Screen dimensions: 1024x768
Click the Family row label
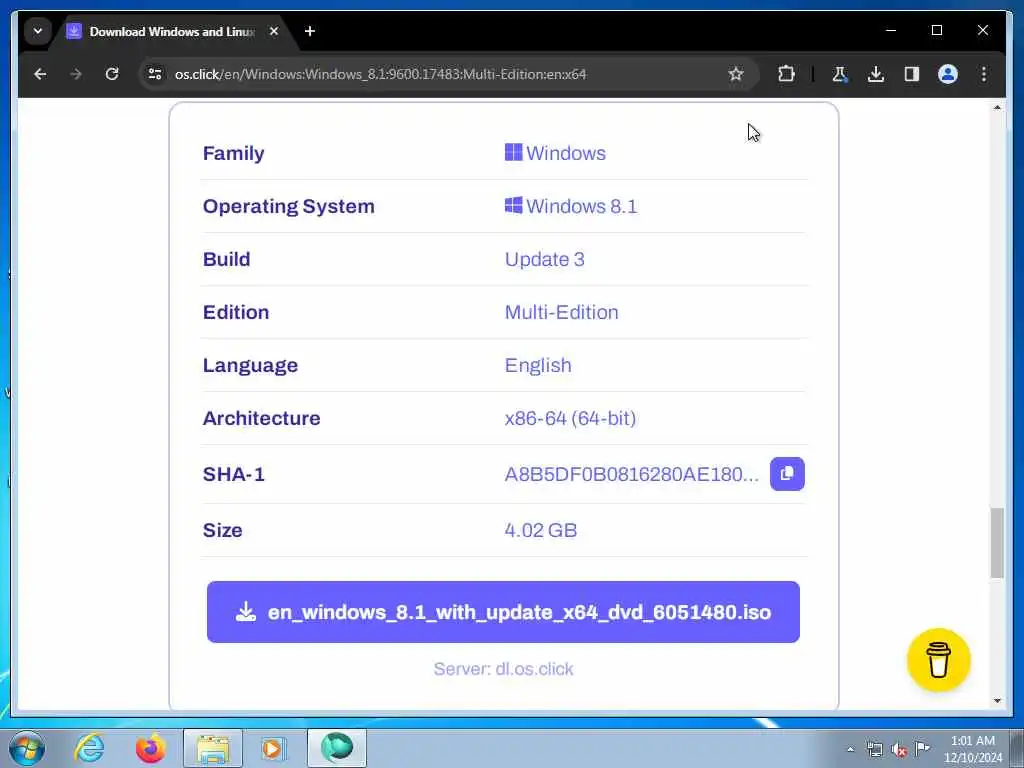click(234, 153)
